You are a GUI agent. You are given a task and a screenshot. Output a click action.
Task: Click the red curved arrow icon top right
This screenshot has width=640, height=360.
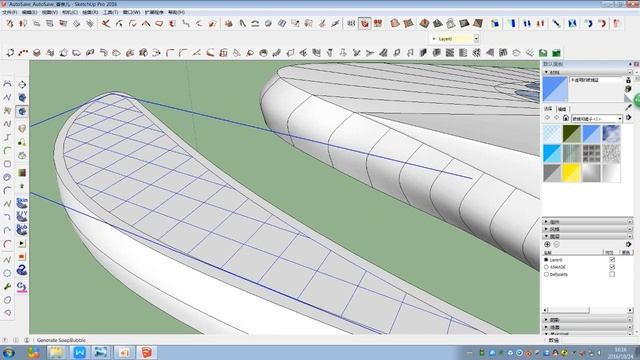(602, 23)
